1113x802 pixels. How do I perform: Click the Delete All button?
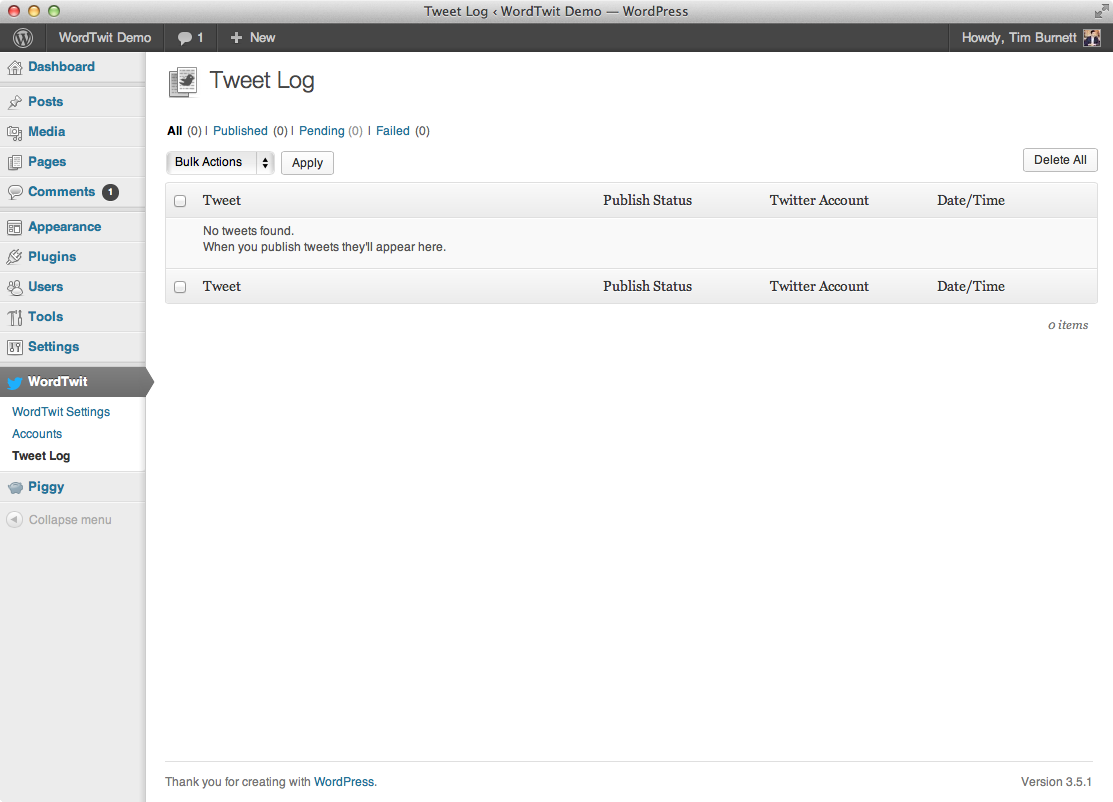(x=1060, y=160)
